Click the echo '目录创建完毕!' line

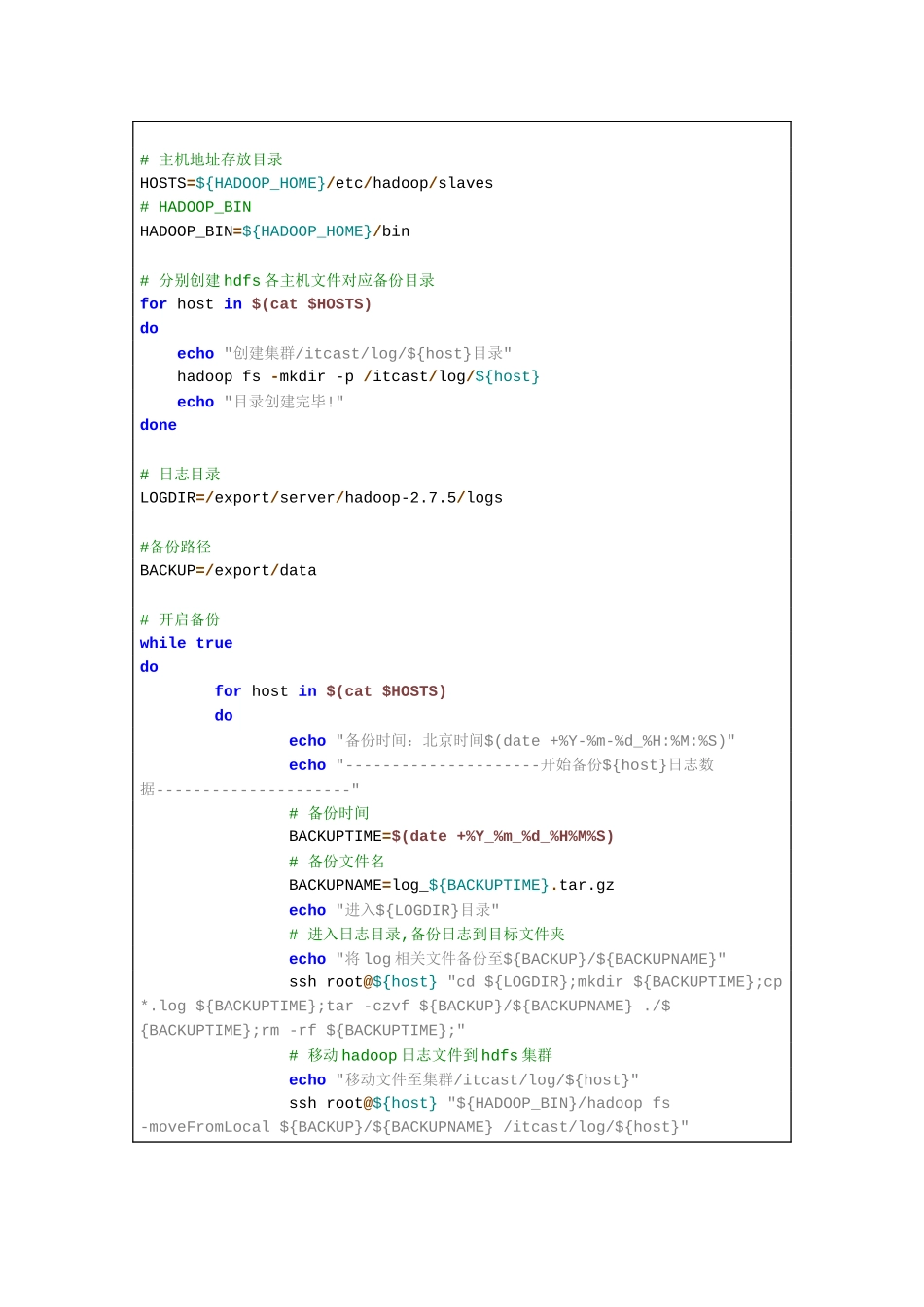[260, 402]
